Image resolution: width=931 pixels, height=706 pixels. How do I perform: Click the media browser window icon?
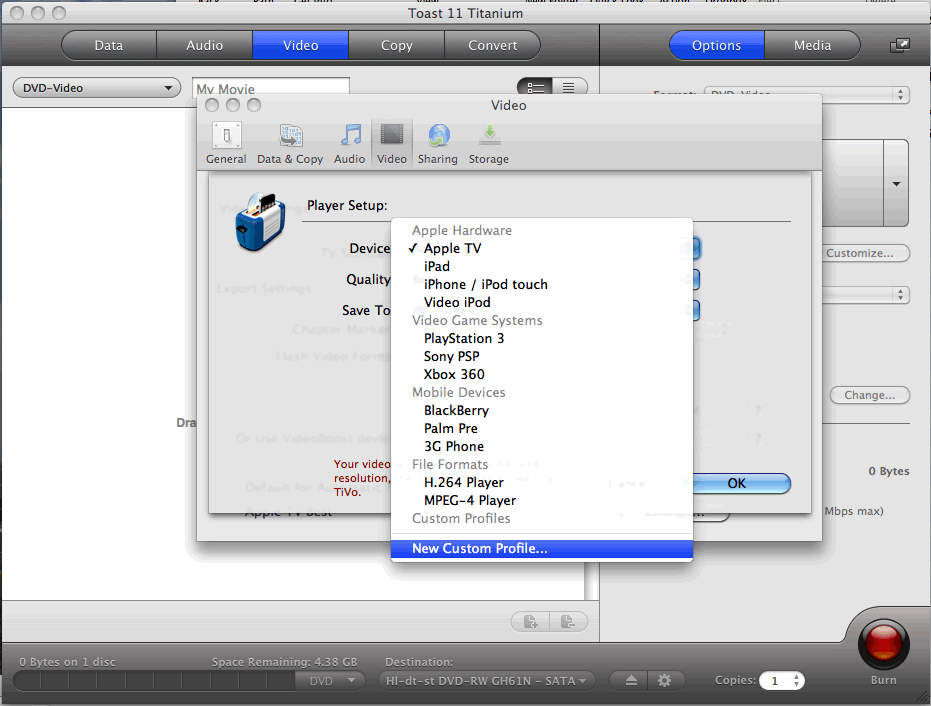[x=900, y=45]
